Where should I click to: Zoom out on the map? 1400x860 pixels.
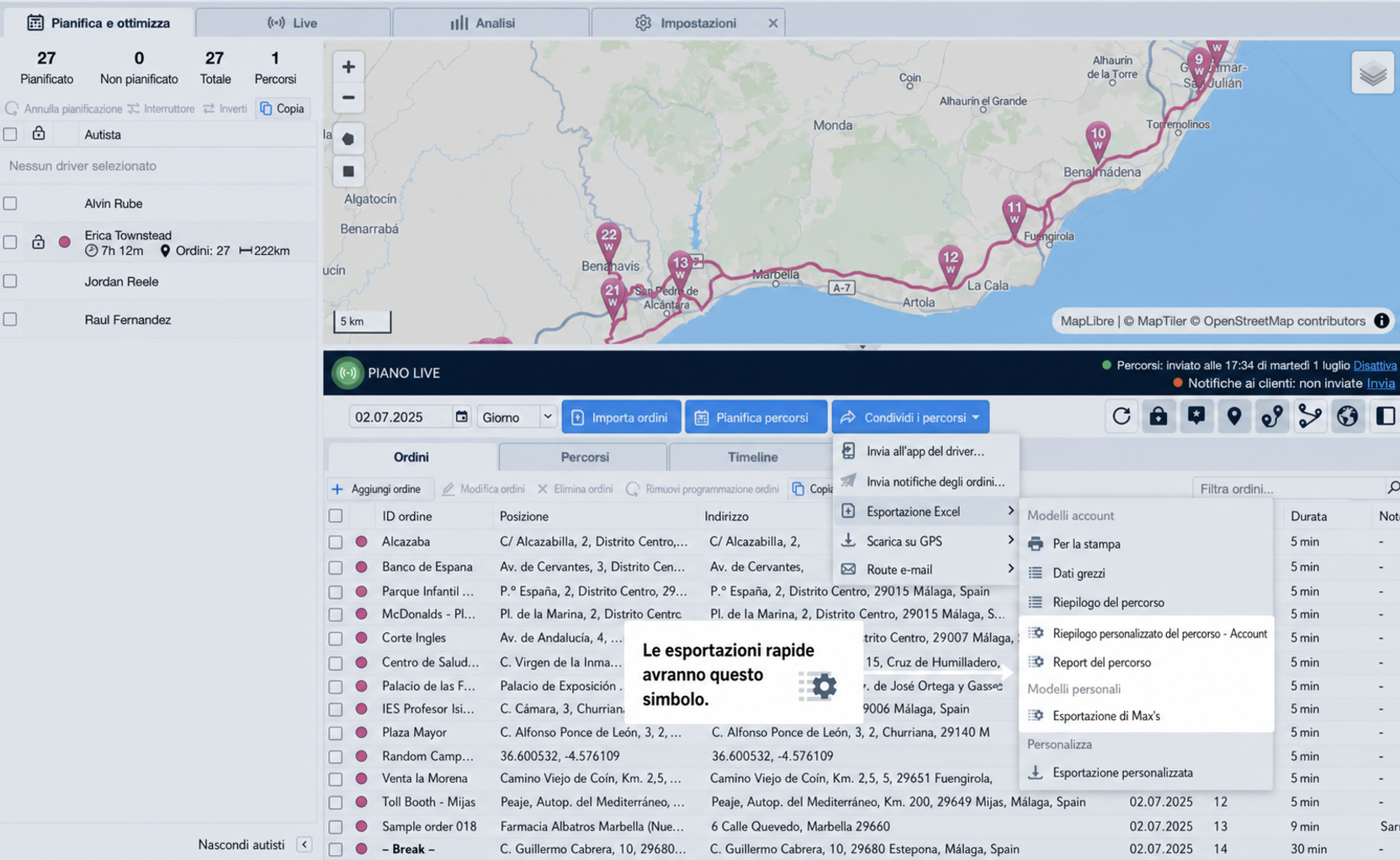[x=348, y=98]
